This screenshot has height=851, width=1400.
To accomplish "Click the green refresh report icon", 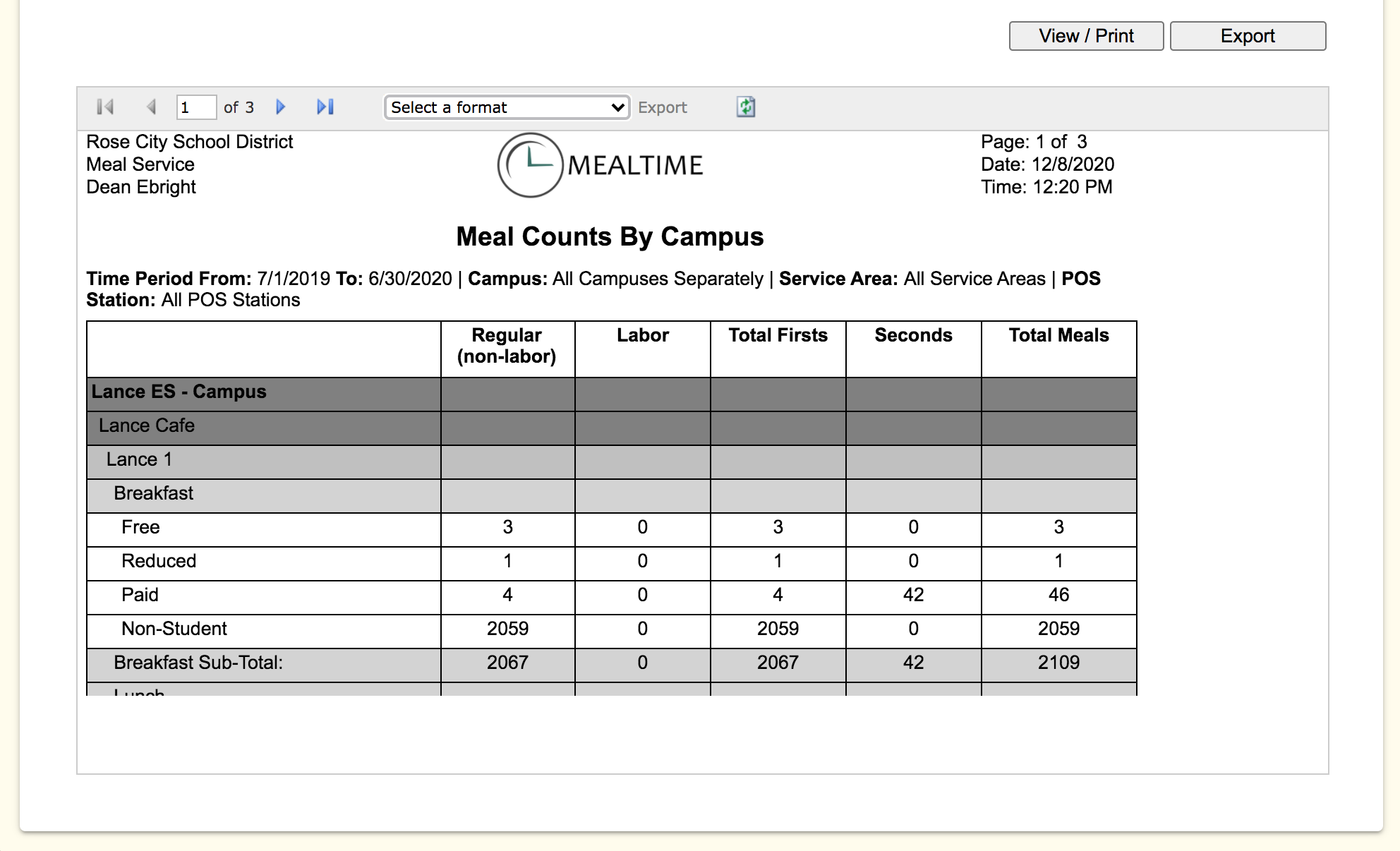I will click(746, 107).
